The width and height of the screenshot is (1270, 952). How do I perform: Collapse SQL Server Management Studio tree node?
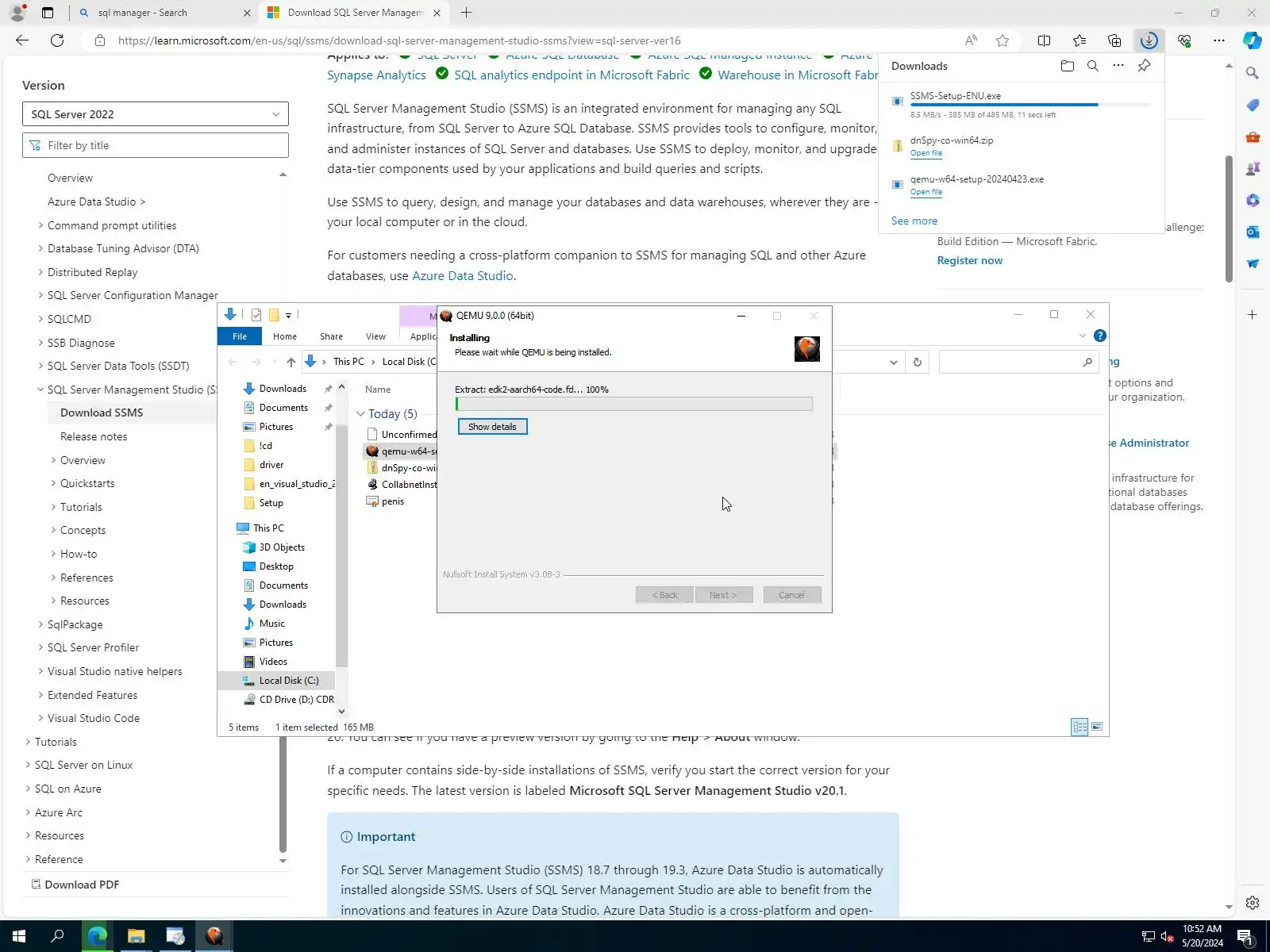pos(40,390)
